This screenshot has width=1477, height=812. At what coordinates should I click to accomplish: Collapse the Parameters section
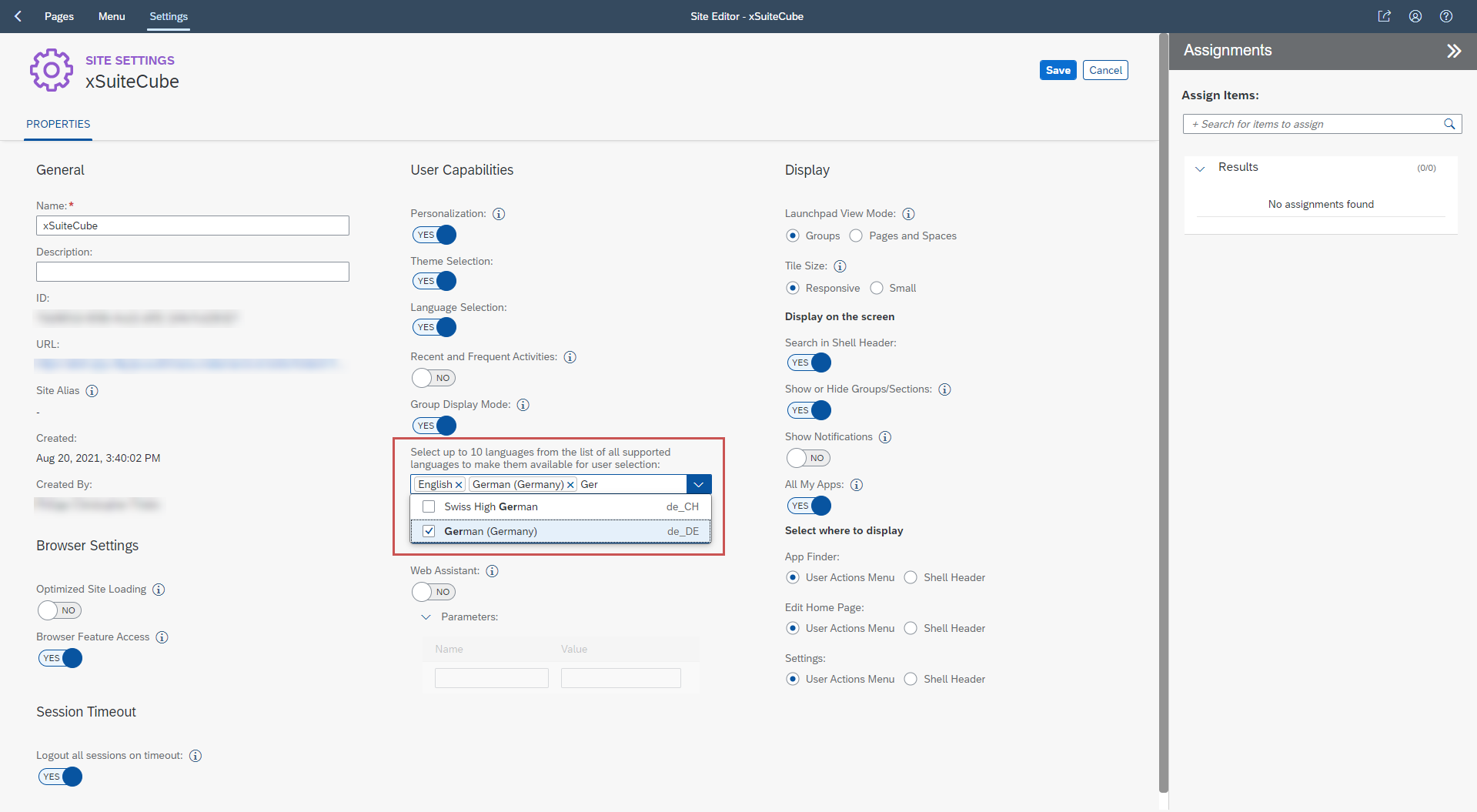coord(426,617)
